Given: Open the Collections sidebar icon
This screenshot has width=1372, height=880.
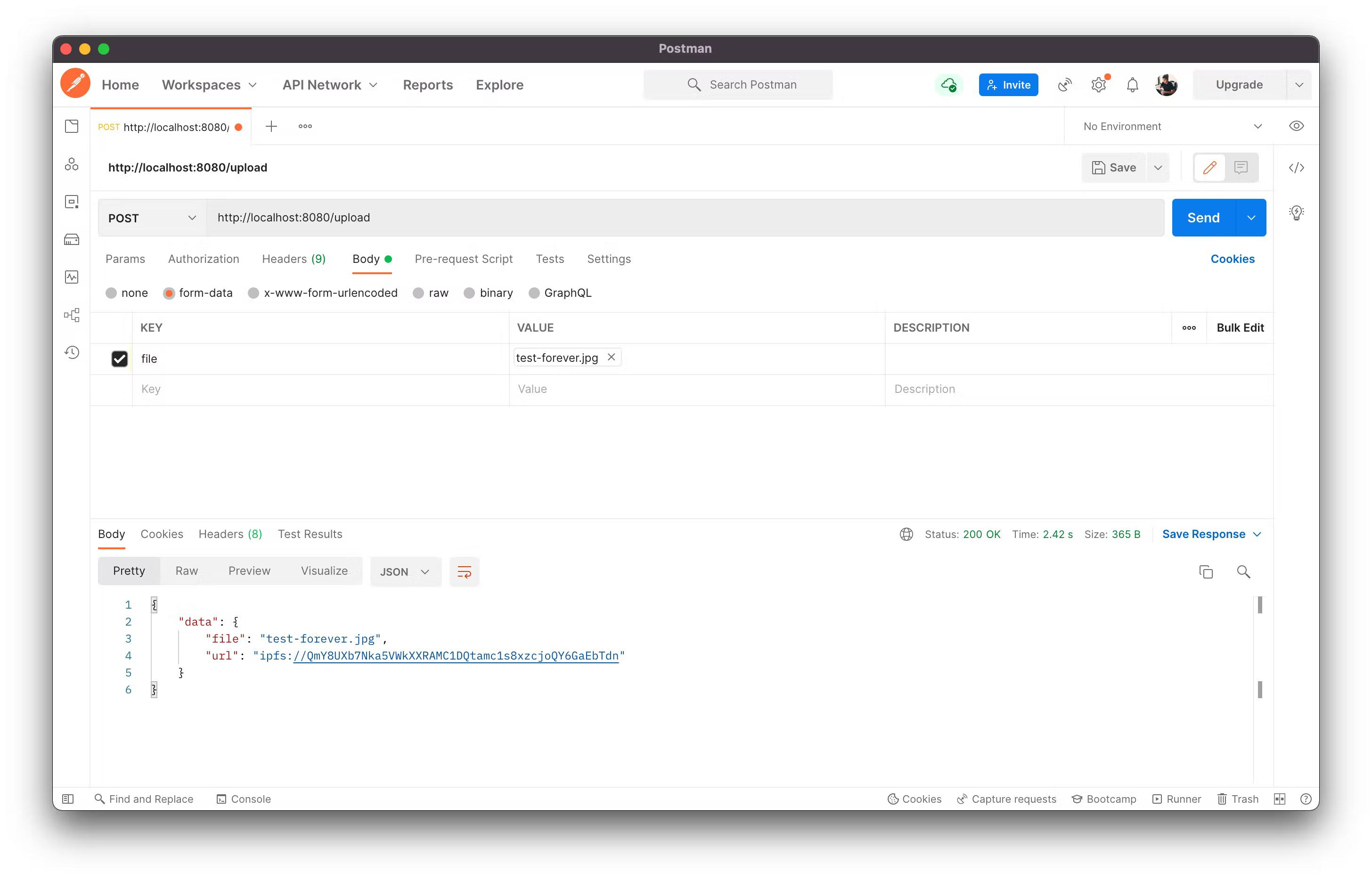Looking at the screenshot, I should [x=72, y=126].
